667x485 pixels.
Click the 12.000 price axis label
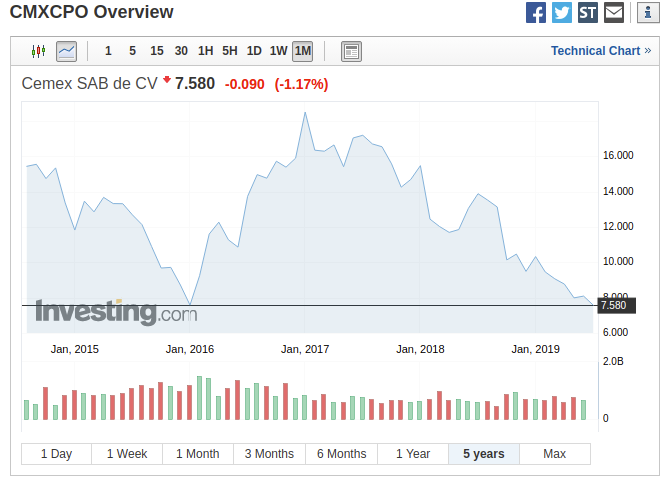[618, 226]
